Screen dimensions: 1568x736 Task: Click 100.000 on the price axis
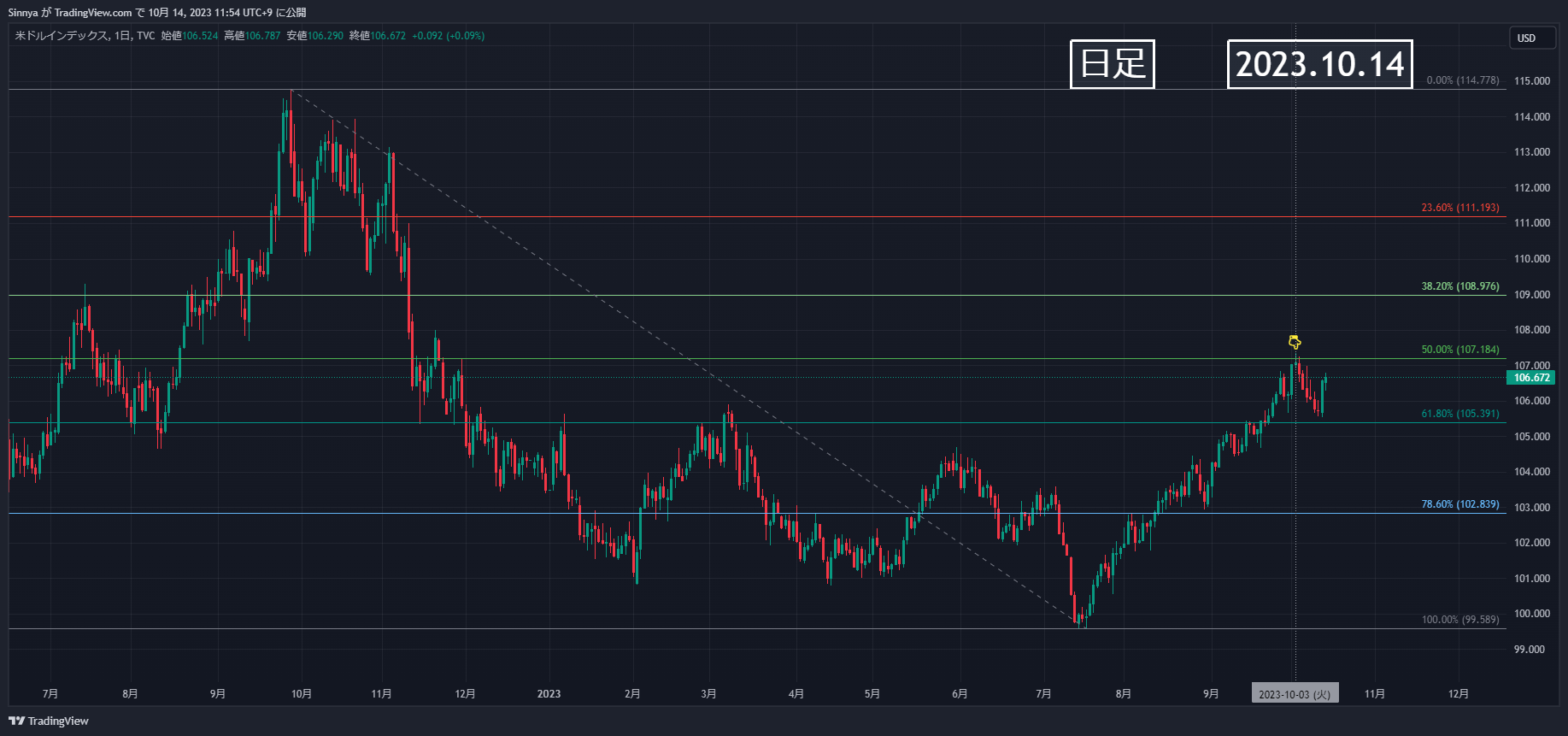coord(1531,614)
